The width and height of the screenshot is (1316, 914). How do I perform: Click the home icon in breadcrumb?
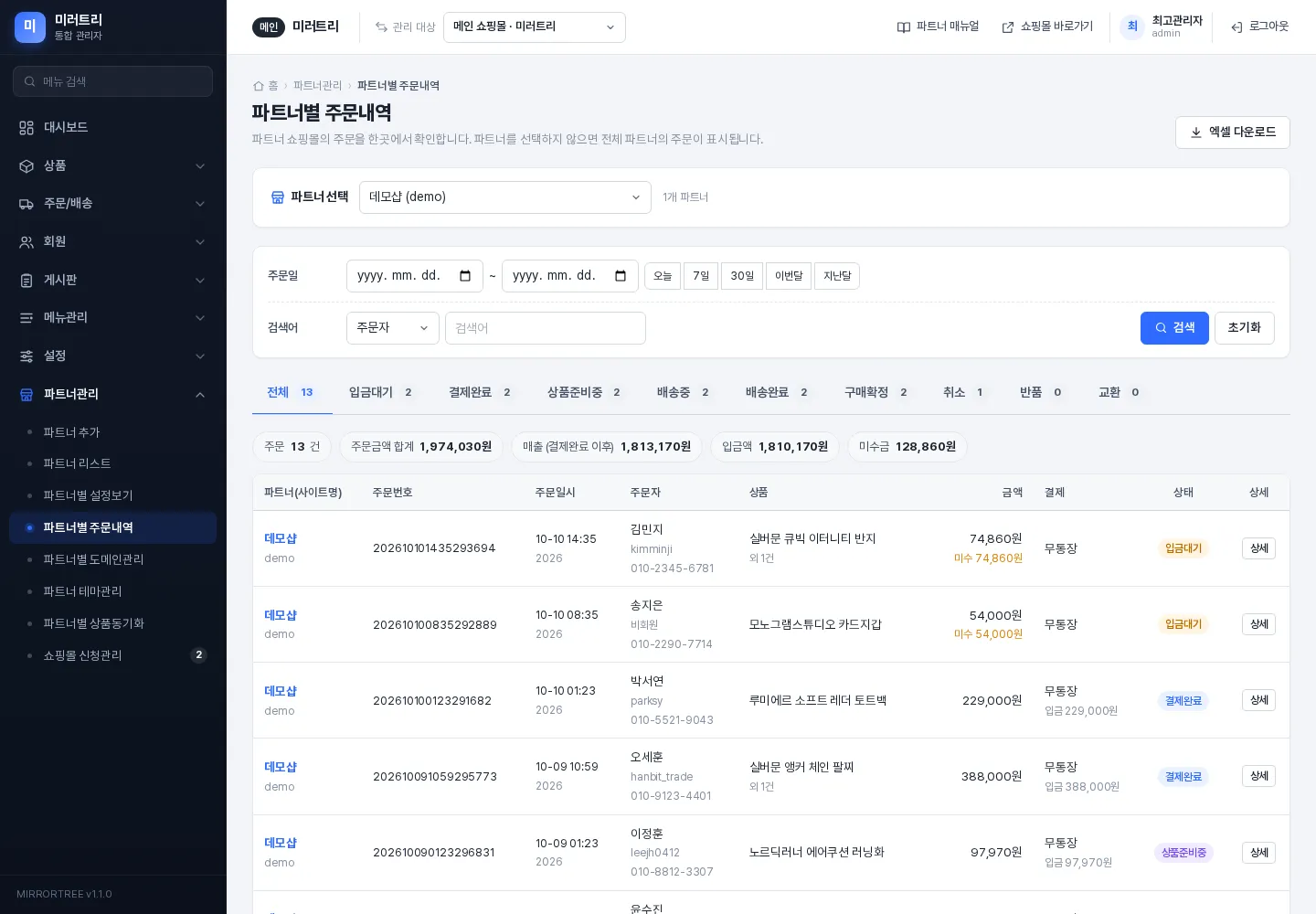point(258,86)
